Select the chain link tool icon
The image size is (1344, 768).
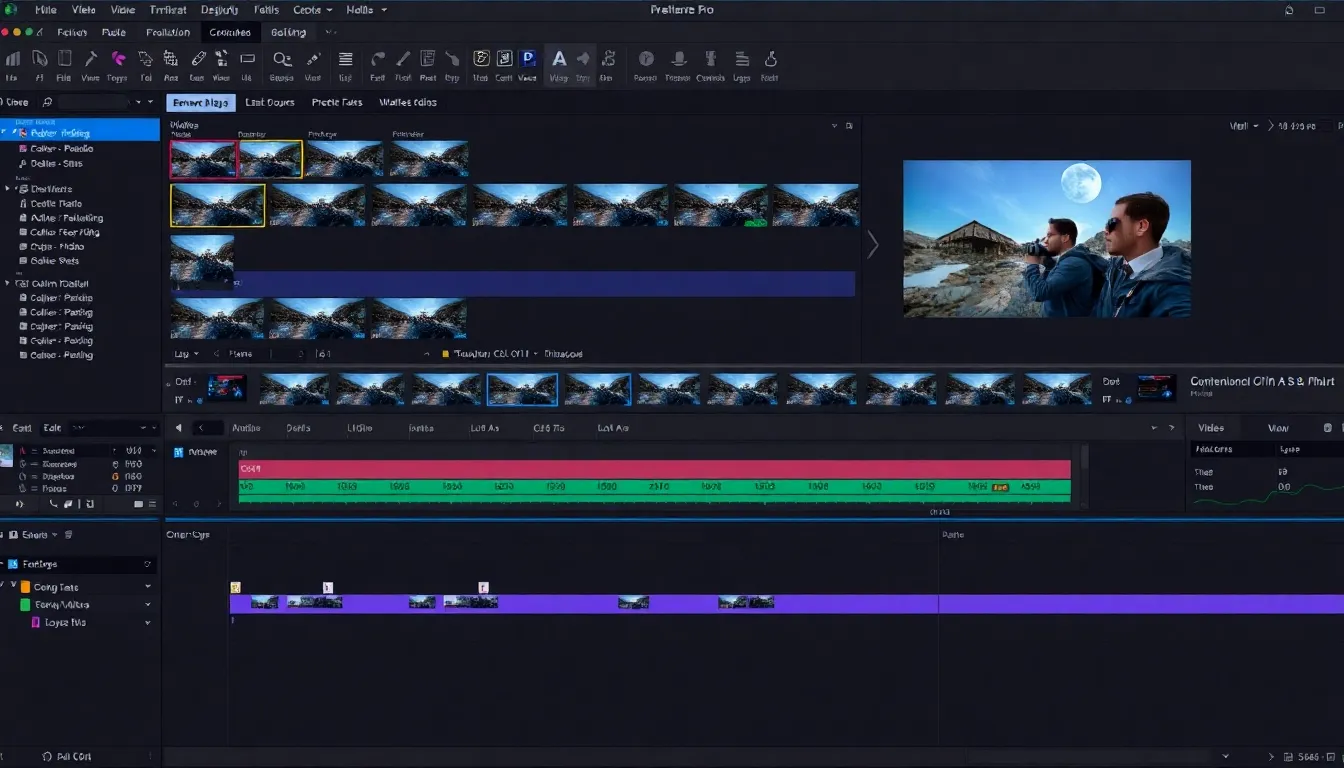click(x=198, y=59)
